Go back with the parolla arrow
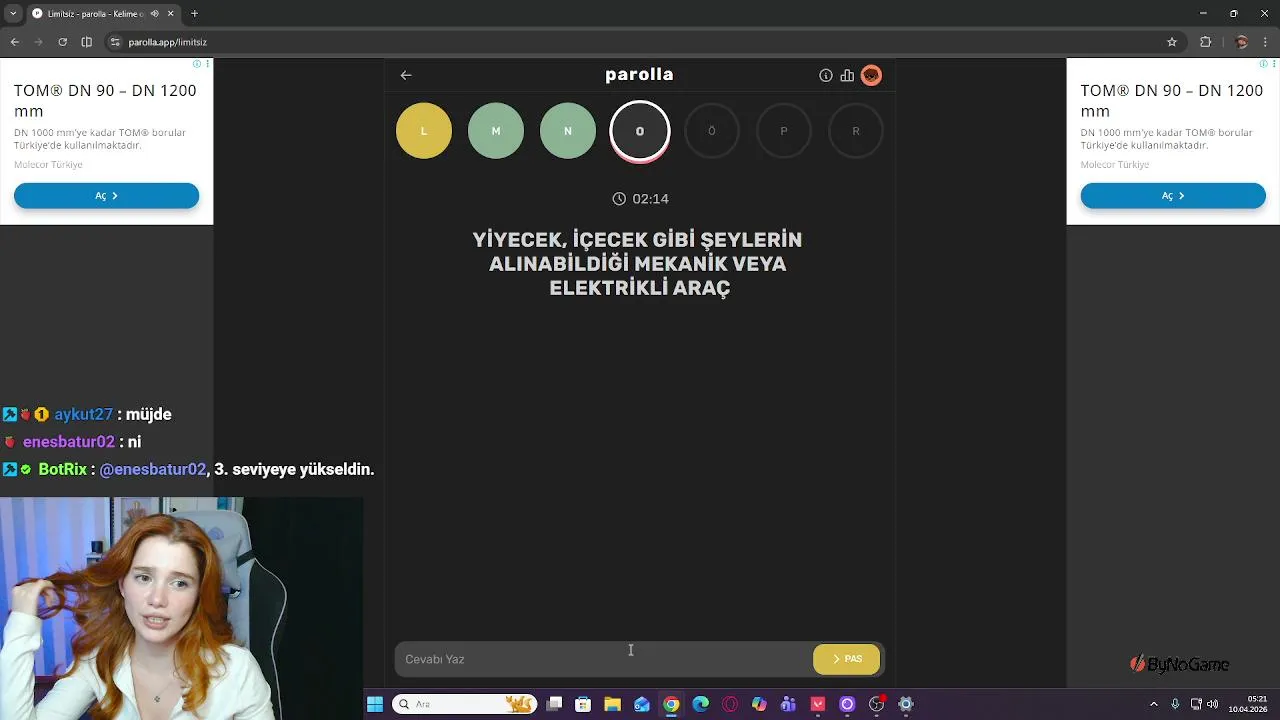 (406, 75)
